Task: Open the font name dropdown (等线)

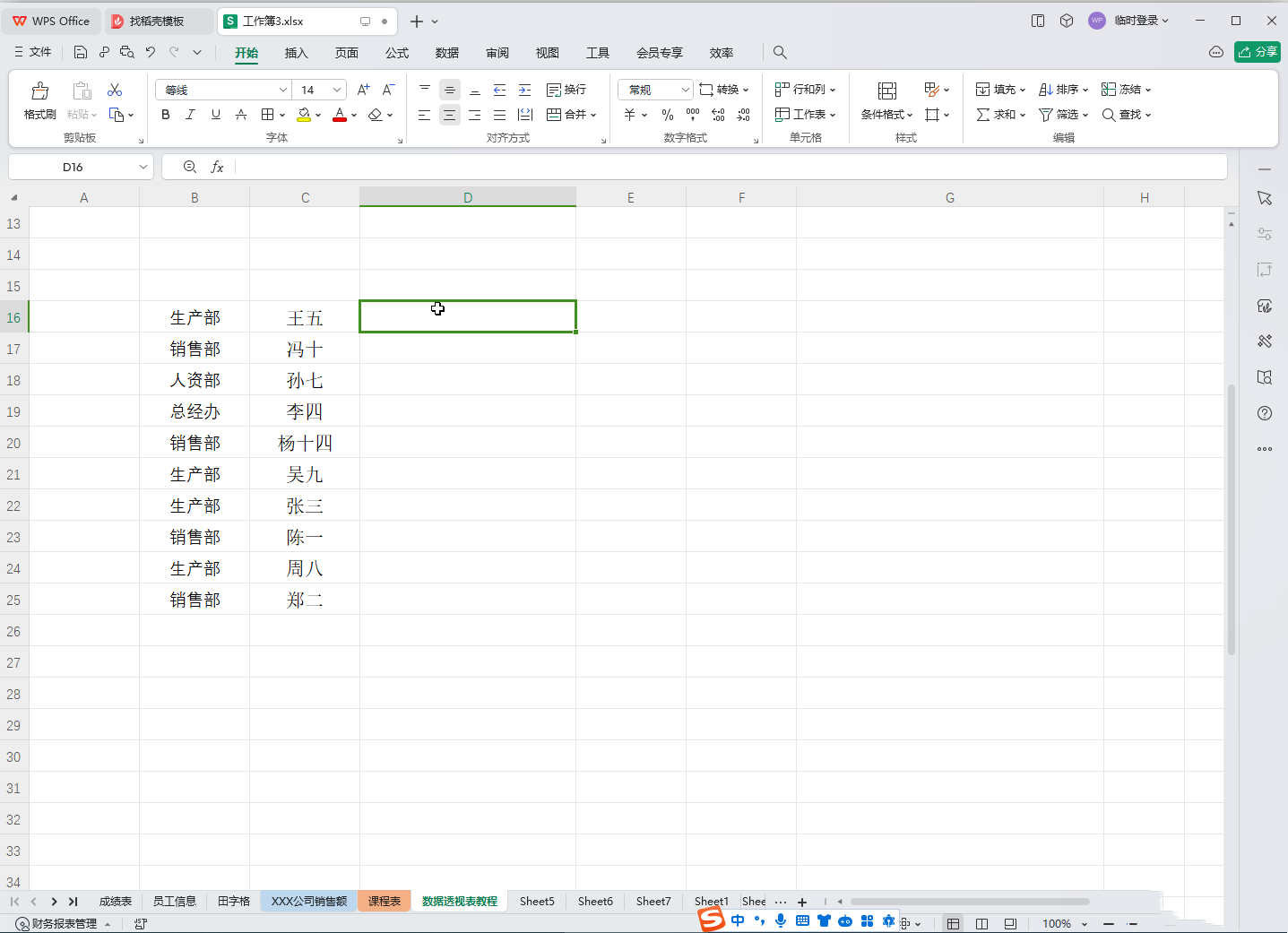Action: [x=283, y=90]
